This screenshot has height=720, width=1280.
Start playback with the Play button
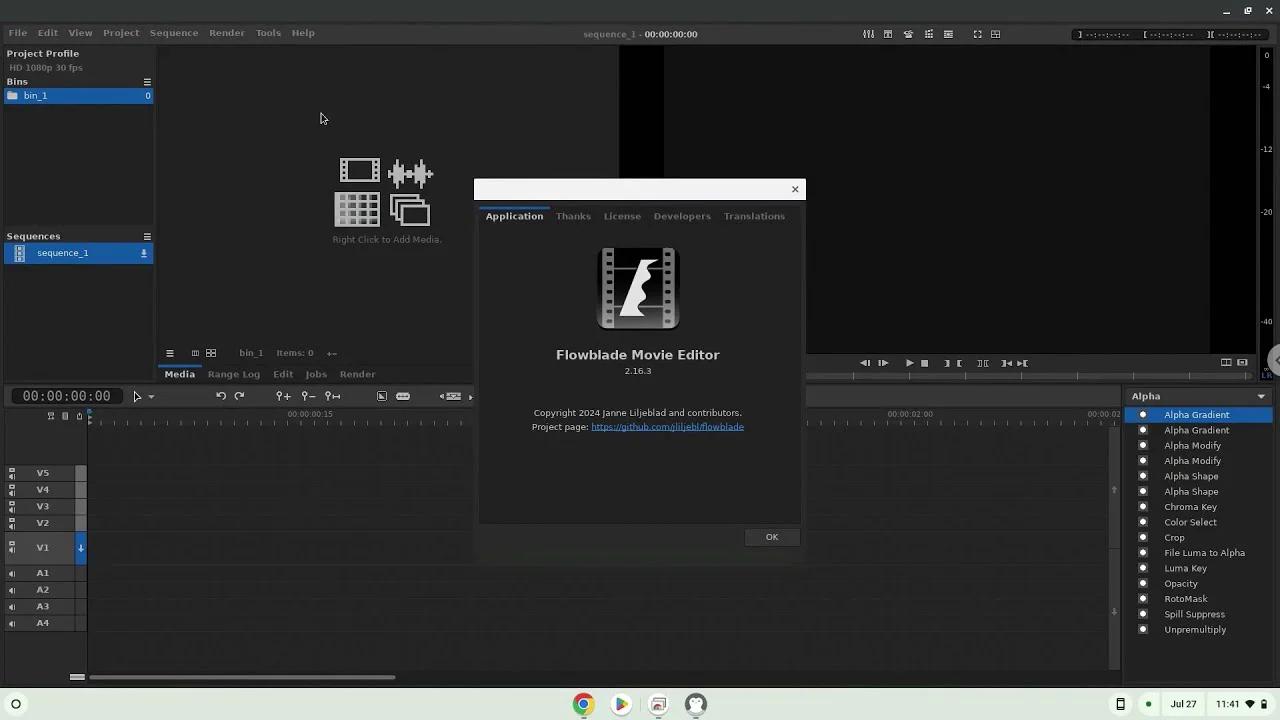(909, 363)
